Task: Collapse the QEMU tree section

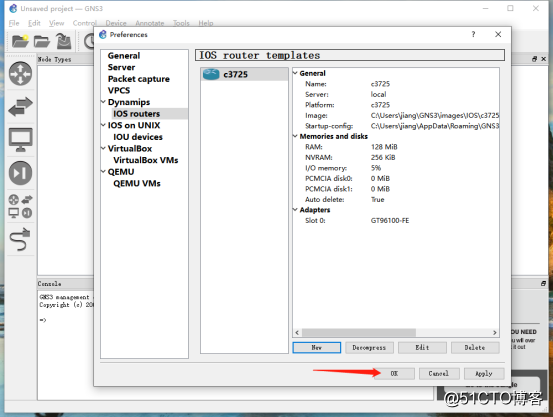Action: click(x=103, y=172)
